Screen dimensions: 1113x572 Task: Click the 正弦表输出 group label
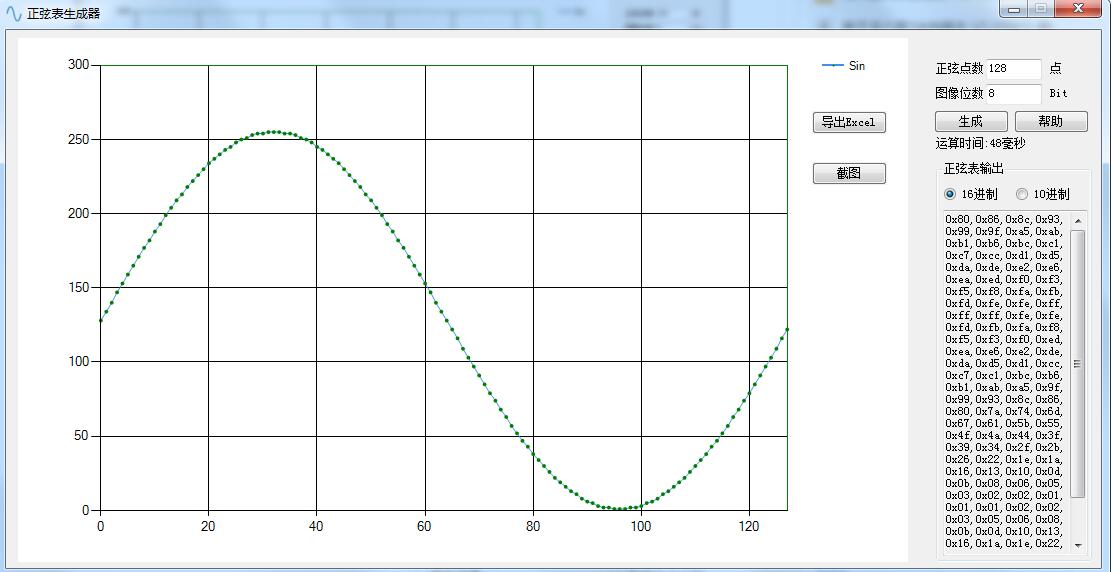coord(974,169)
